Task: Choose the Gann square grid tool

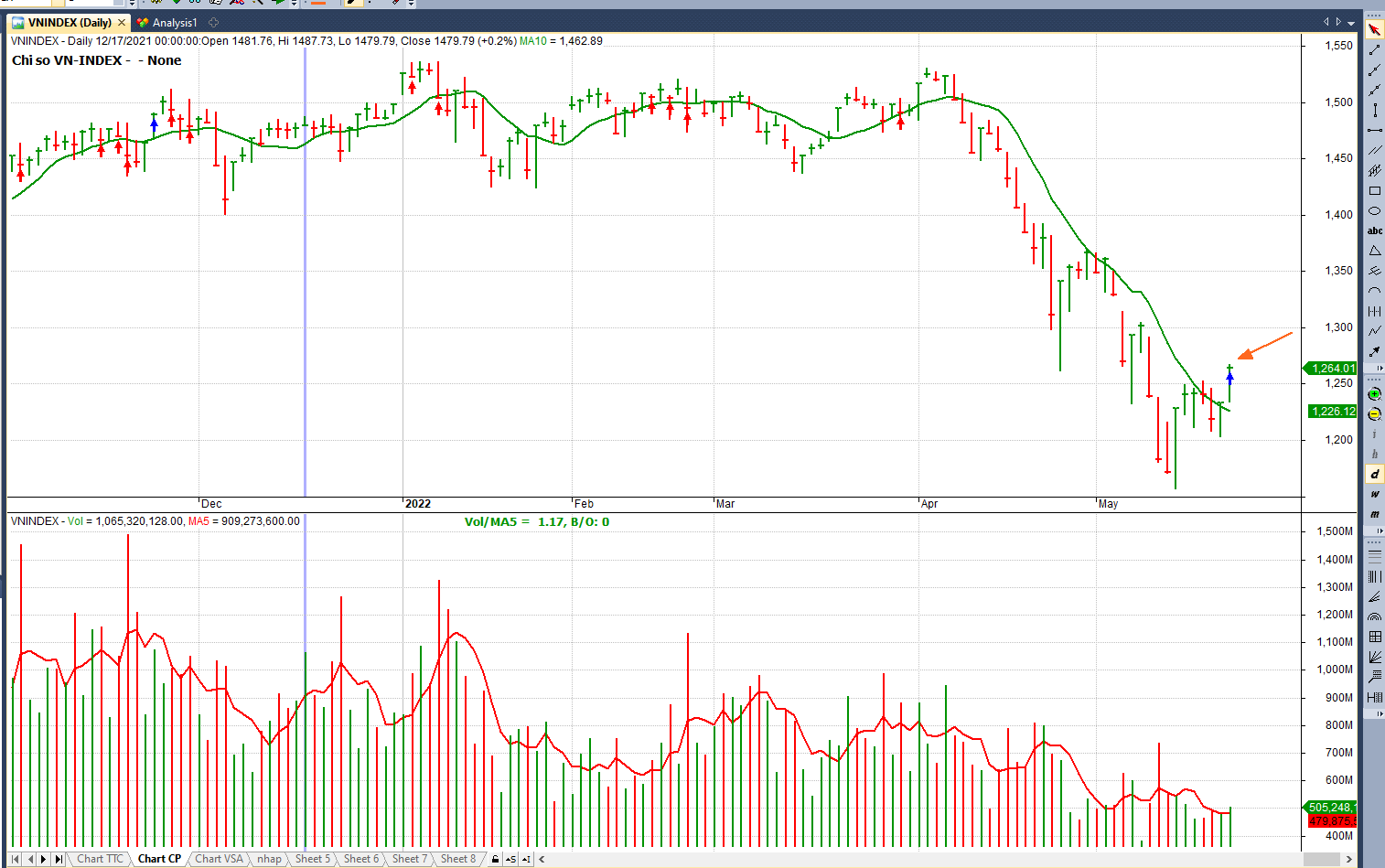Action: tap(1374, 637)
